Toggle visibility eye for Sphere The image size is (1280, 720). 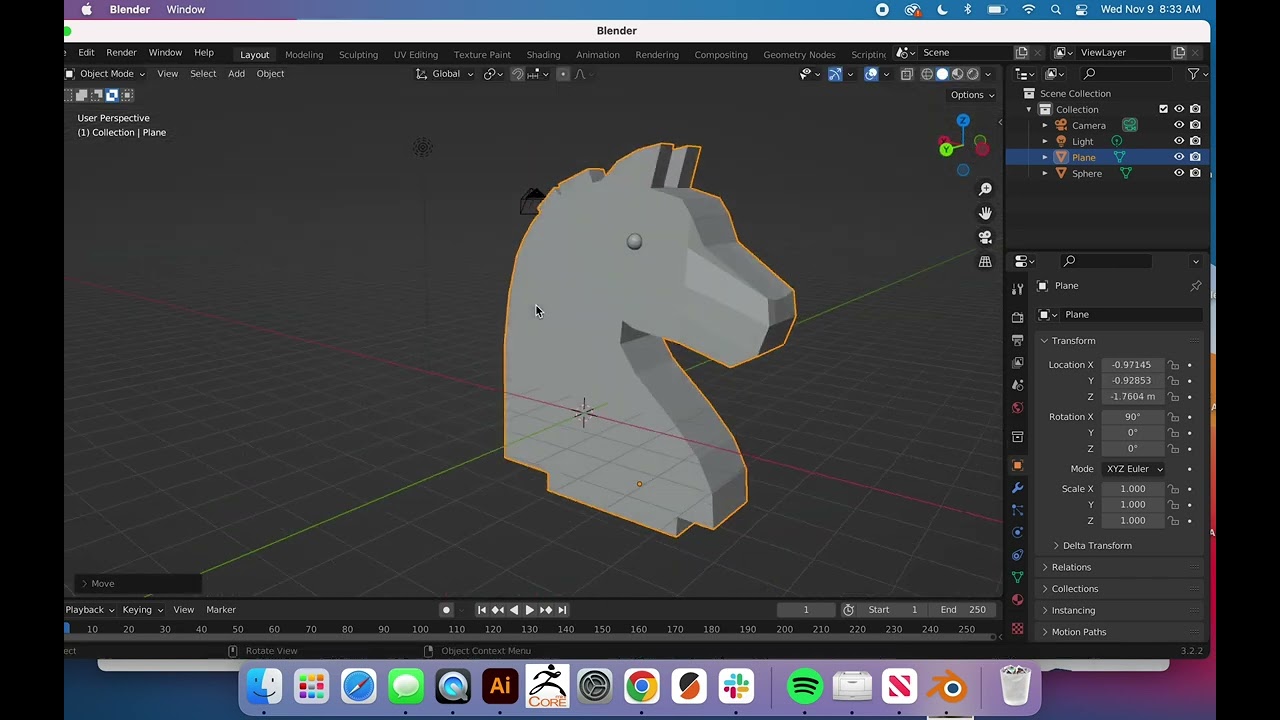coord(1179,173)
